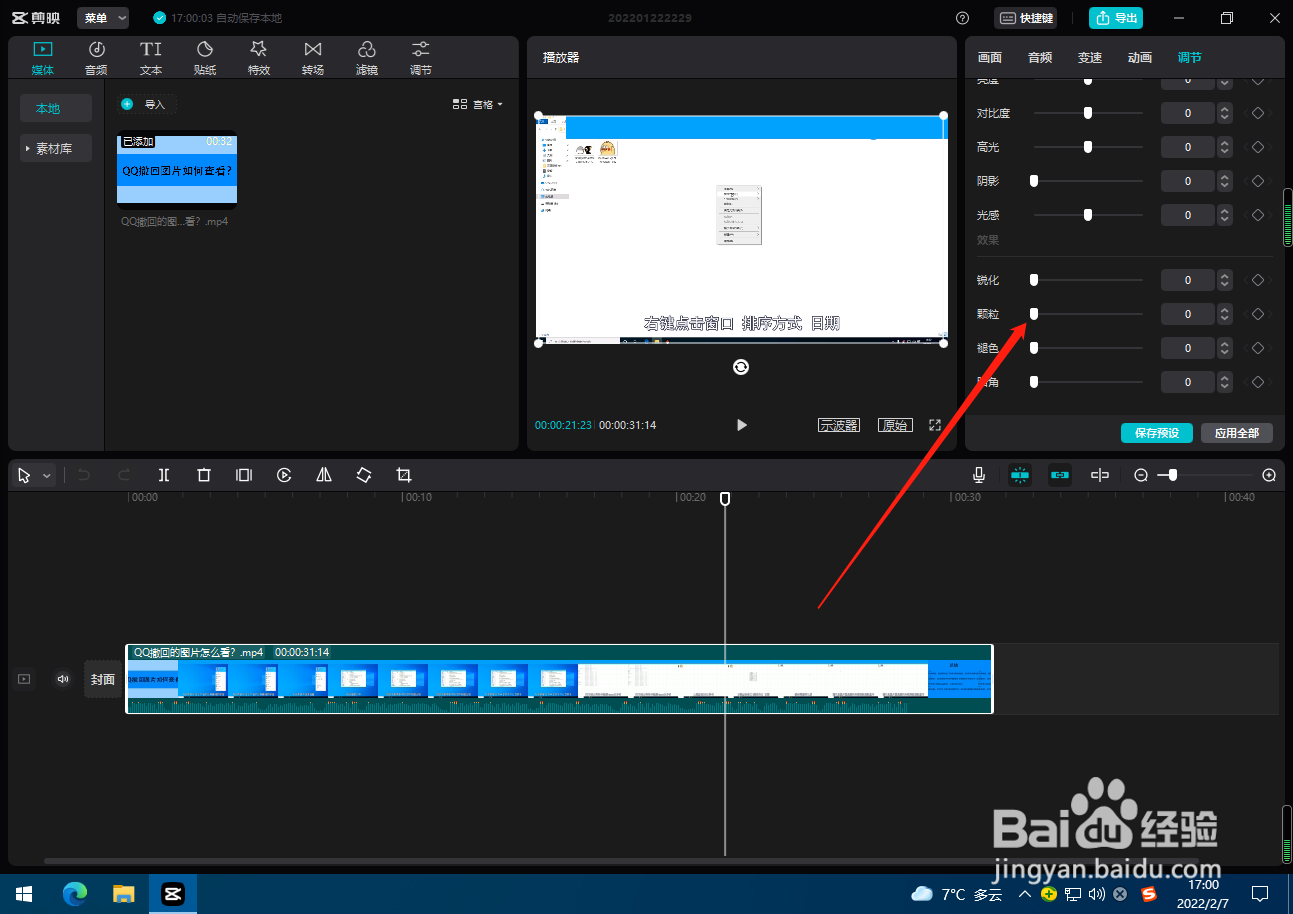1293x914 pixels.
Task: Open the 宫格 view mode dropdown
Action: (478, 104)
